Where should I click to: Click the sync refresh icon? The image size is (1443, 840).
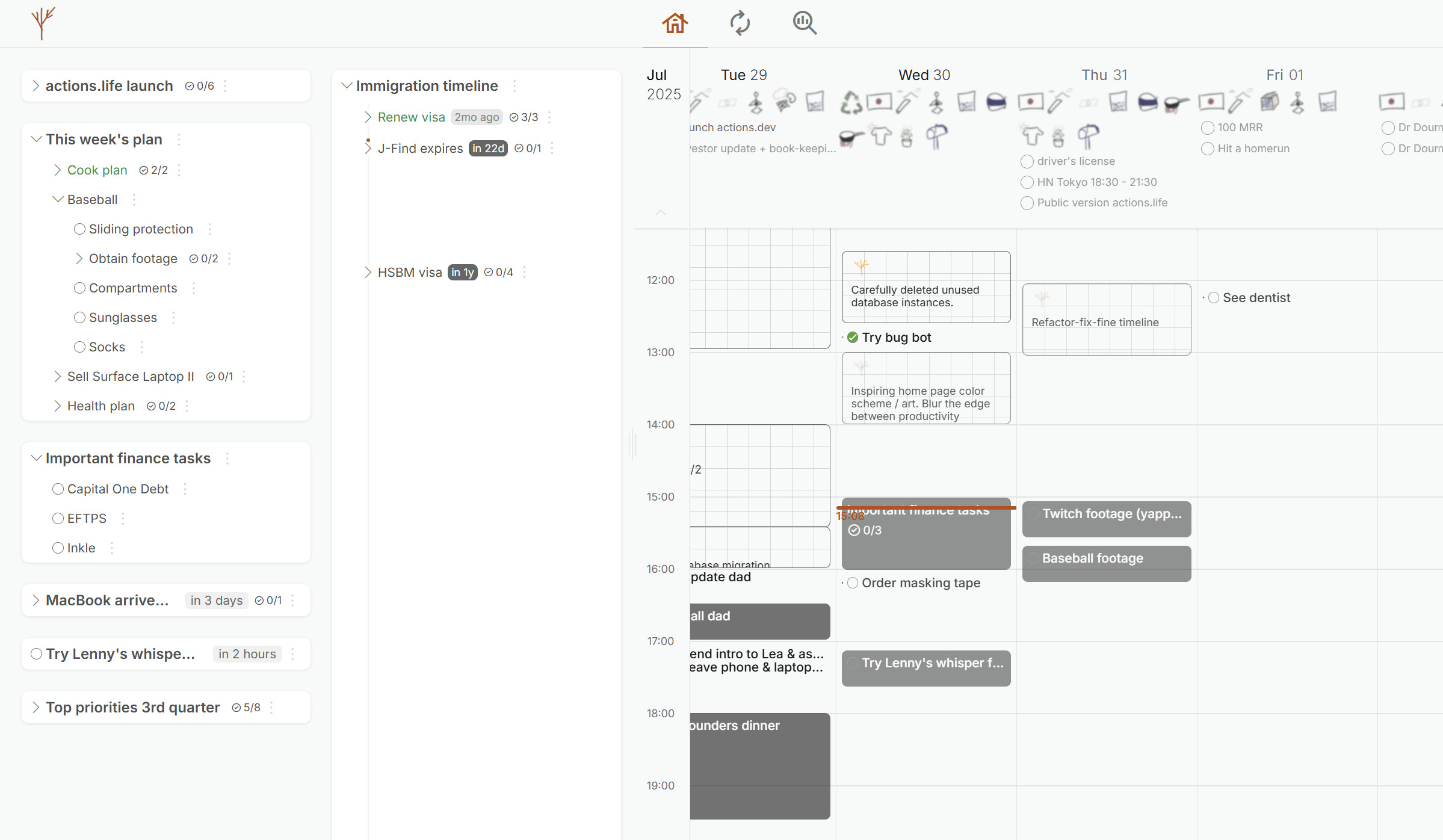point(740,23)
